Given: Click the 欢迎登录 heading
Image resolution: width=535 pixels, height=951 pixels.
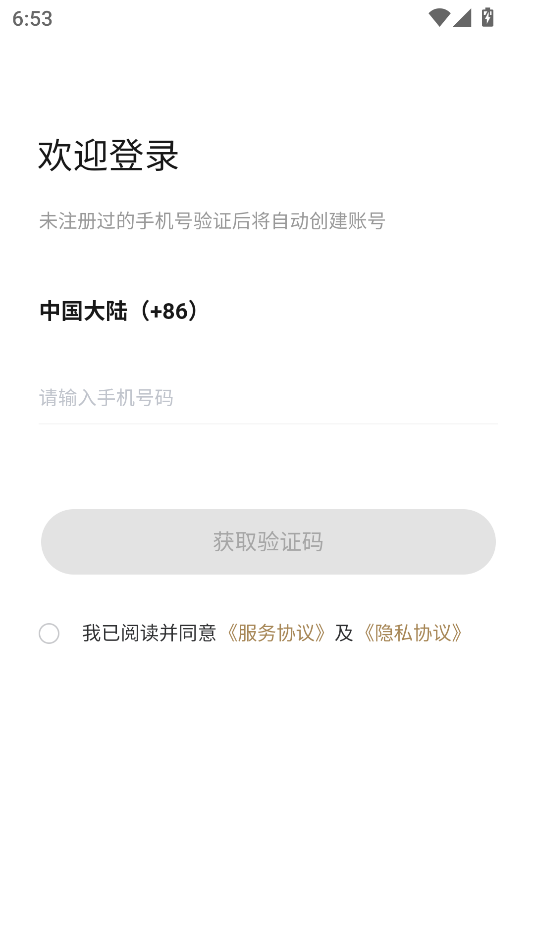Looking at the screenshot, I should click(109, 155).
